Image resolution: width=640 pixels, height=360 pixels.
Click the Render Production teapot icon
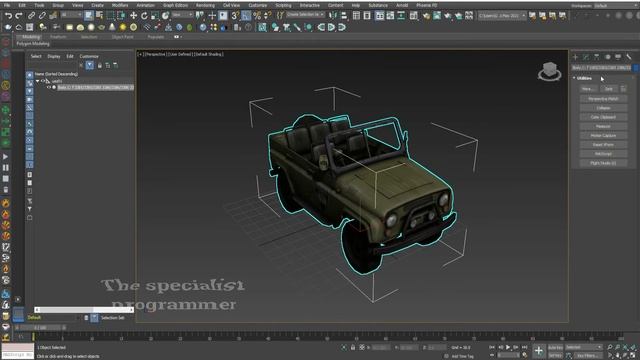448,16
